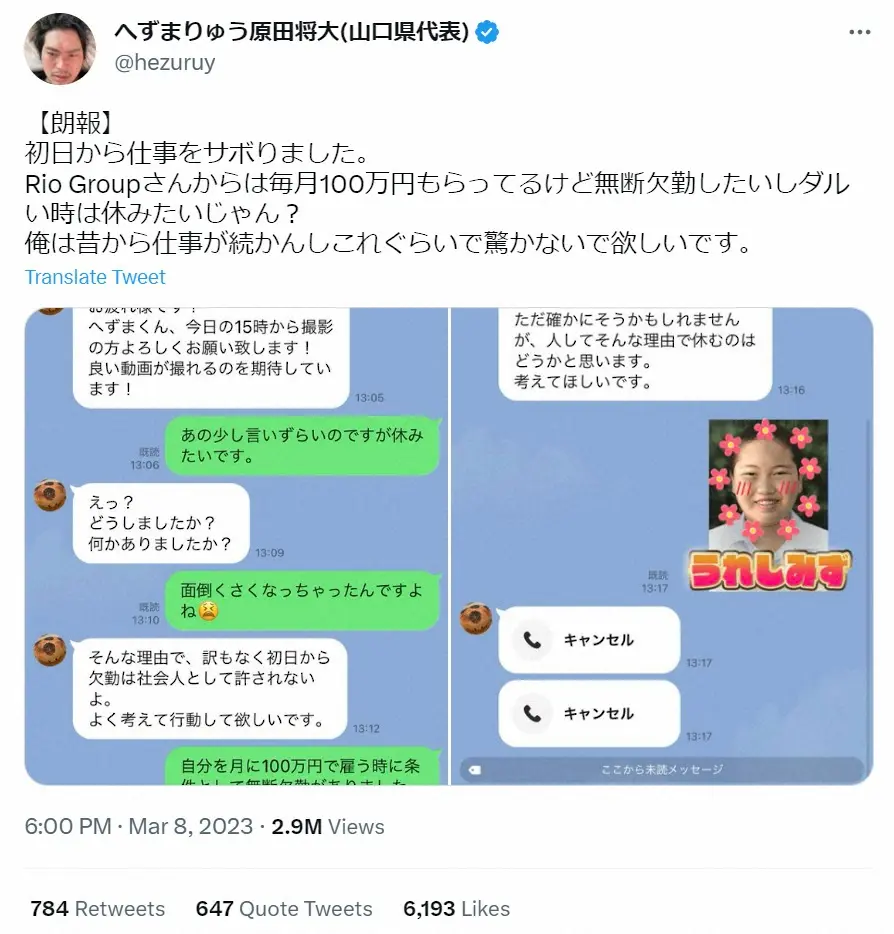
Task: Click the second キャンセル phone call icon
Action: coord(532,713)
